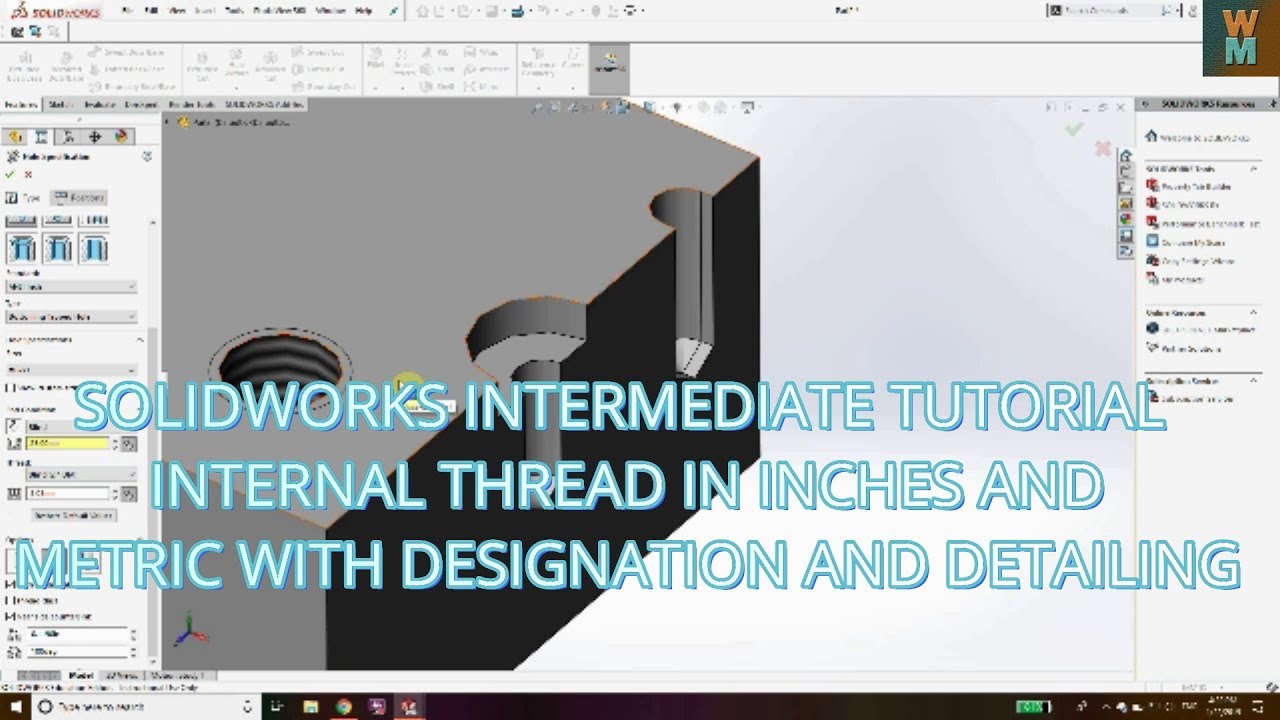Click the blind hole depth stepper arrows
The height and width of the screenshot is (720, 1280).
pyautogui.click(x=114, y=443)
